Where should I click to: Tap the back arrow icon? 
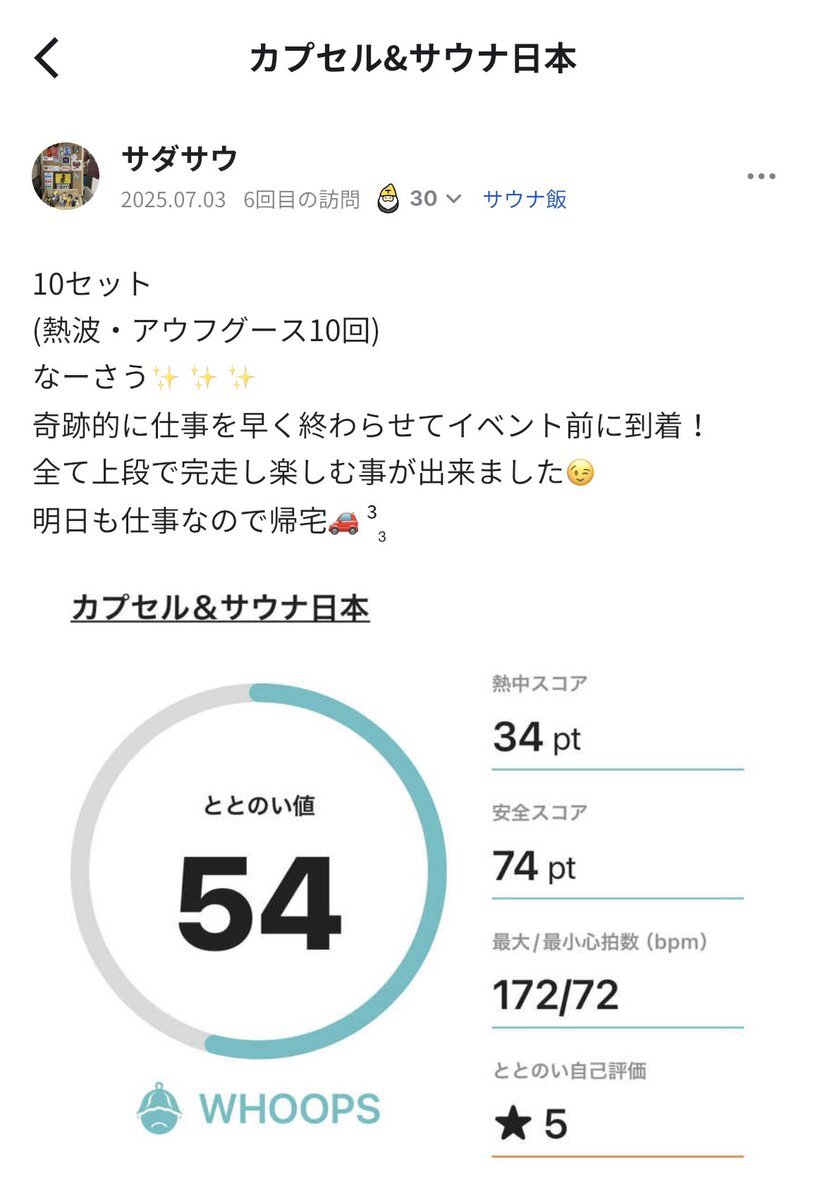tap(47, 58)
